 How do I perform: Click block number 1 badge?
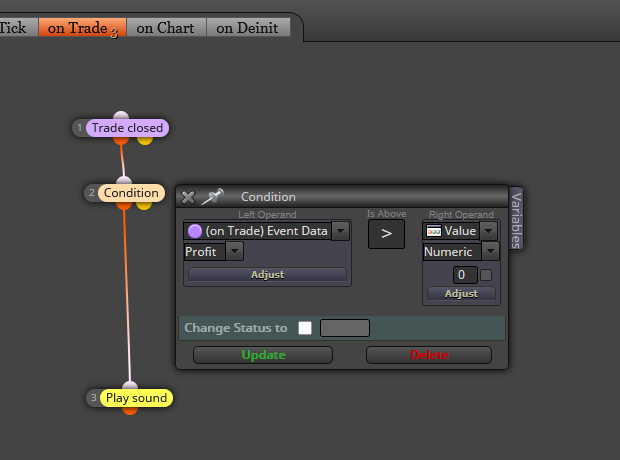pyautogui.click(x=79, y=128)
